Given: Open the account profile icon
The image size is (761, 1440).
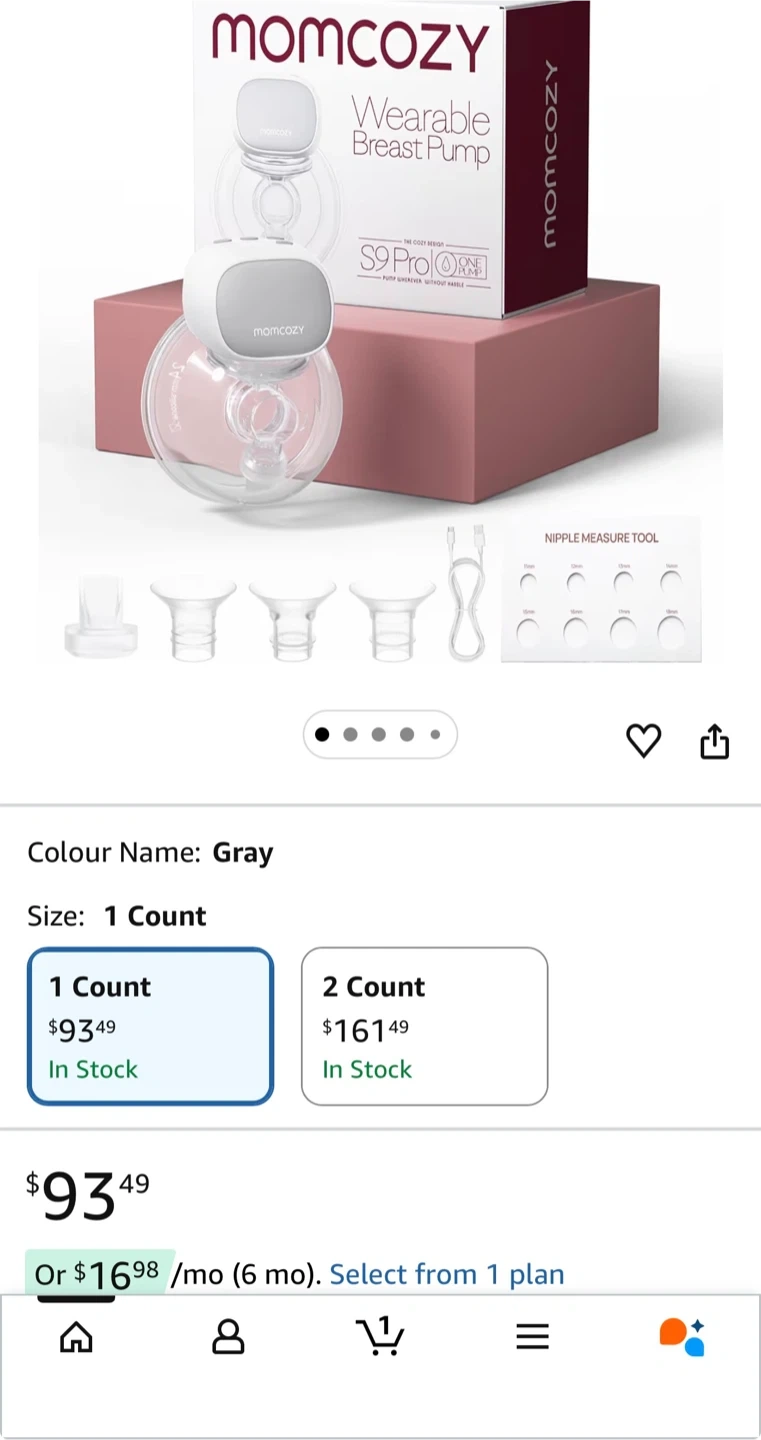Looking at the screenshot, I should 228,1337.
